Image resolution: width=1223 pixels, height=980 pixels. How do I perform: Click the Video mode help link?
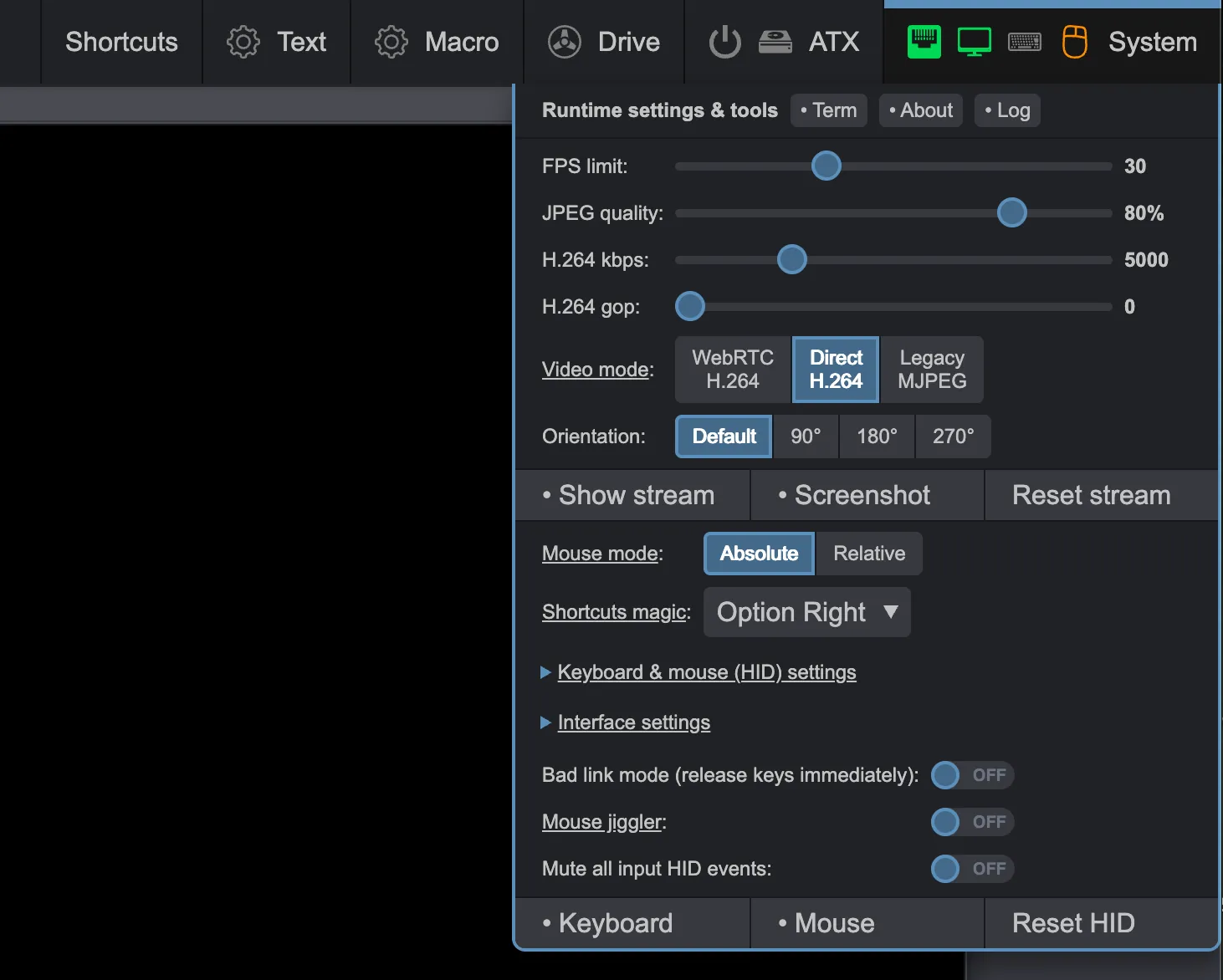[596, 370]
